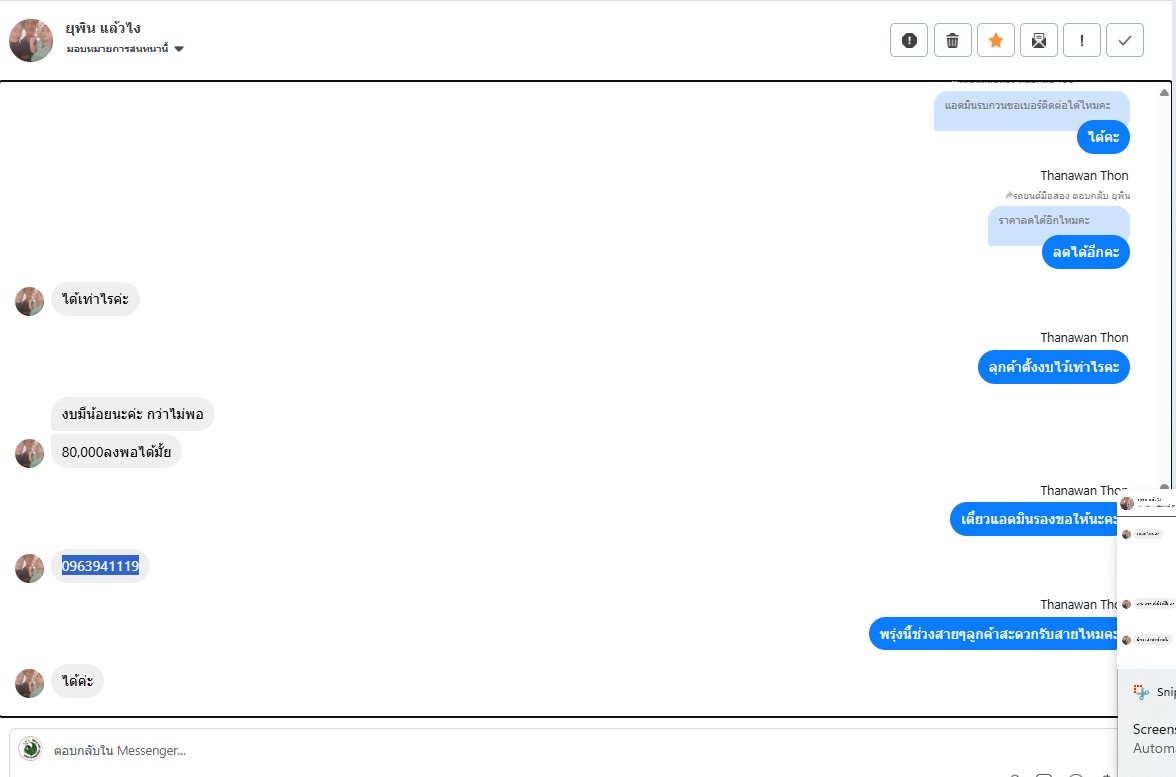The width and height of the screenshot is (1176, 777).
Task: Mark conversation as spam via octagon icon
Action: (x=909, y=40)
